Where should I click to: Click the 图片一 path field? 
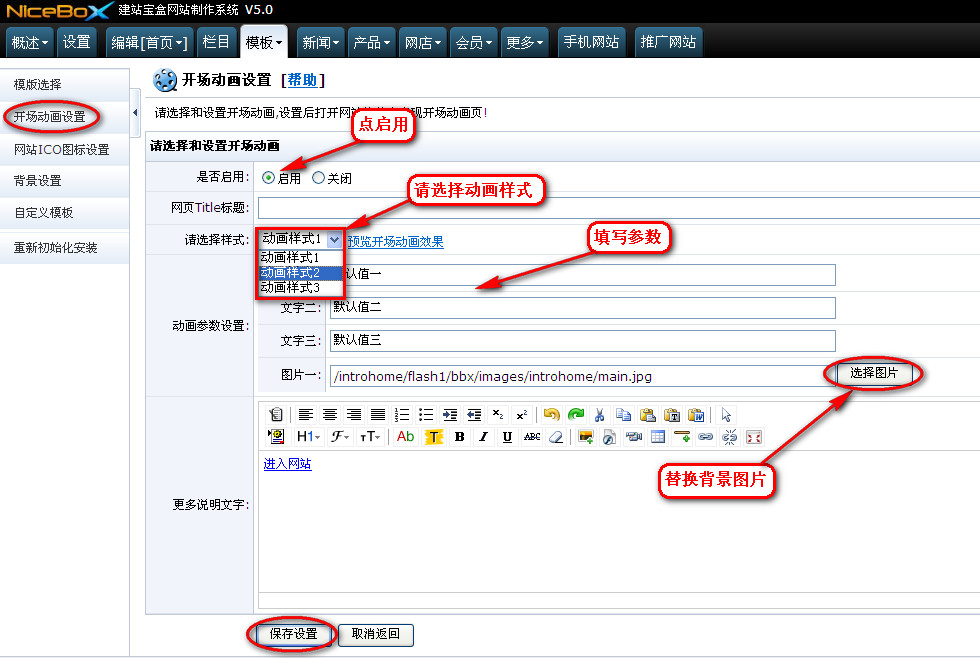coord(582,376)
